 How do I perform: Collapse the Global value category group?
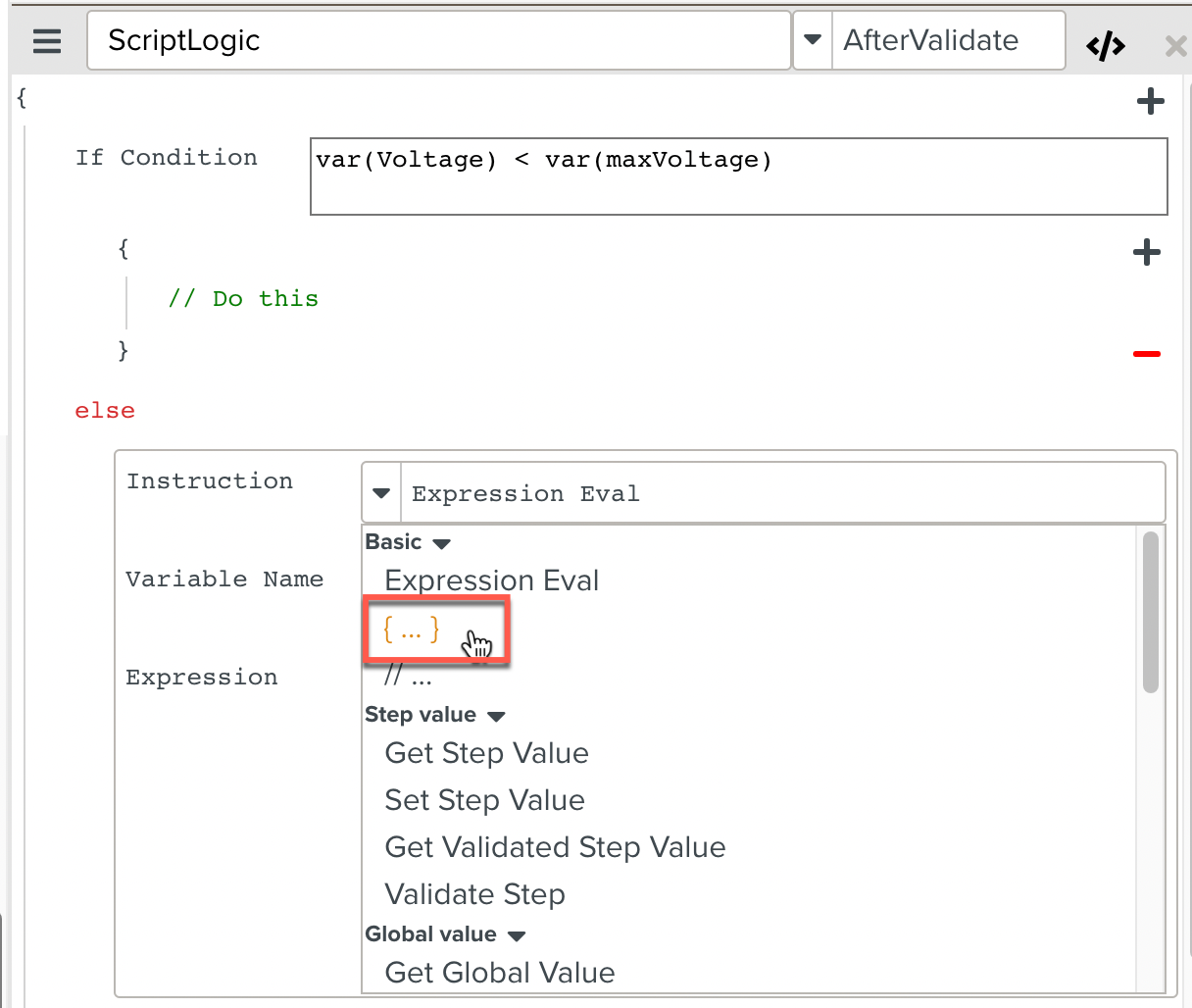coord(517,935)
